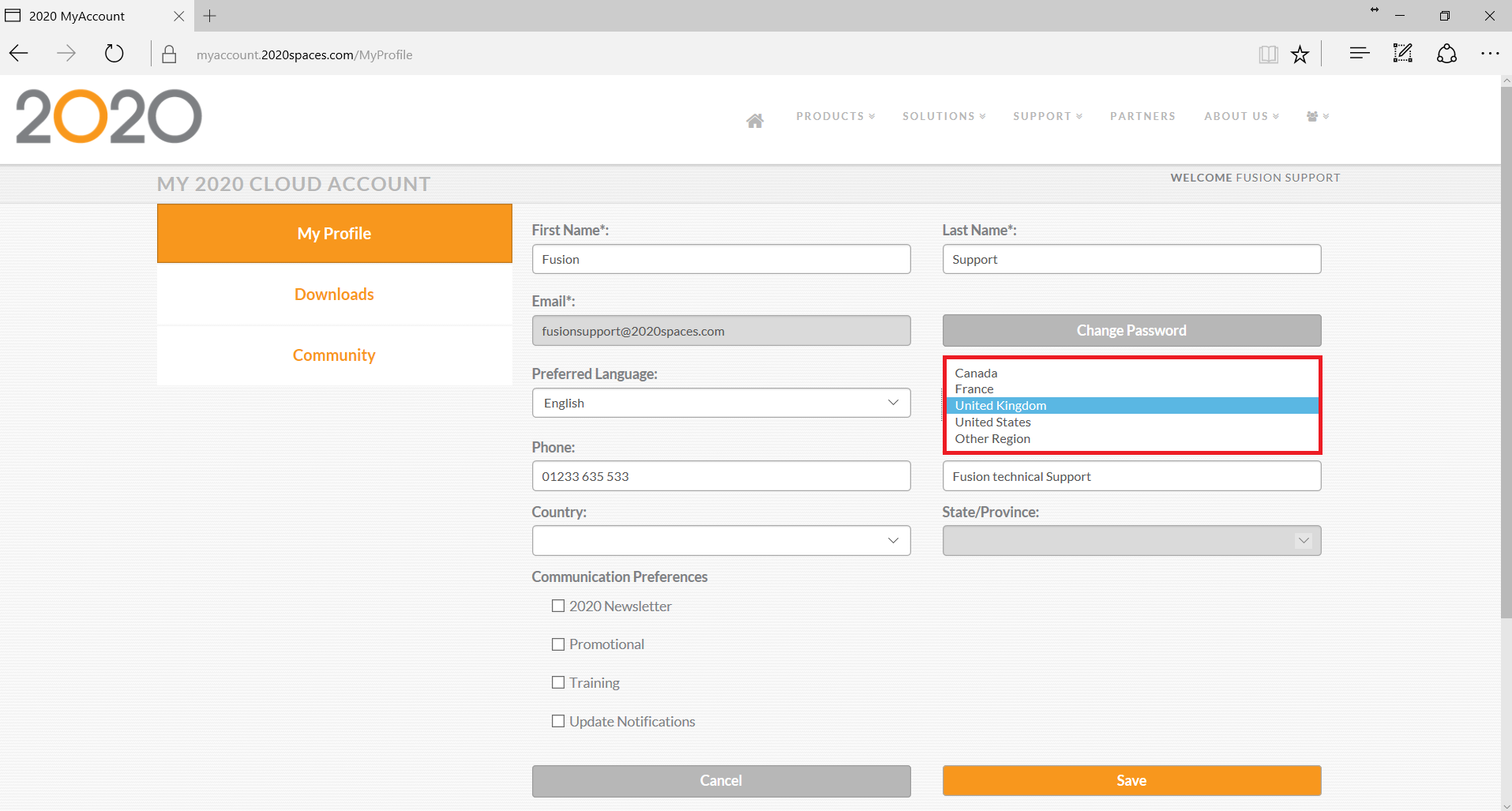Add page to favorites star icon
This screenshot has width=1512, height=811.
tap(1300, 54)
